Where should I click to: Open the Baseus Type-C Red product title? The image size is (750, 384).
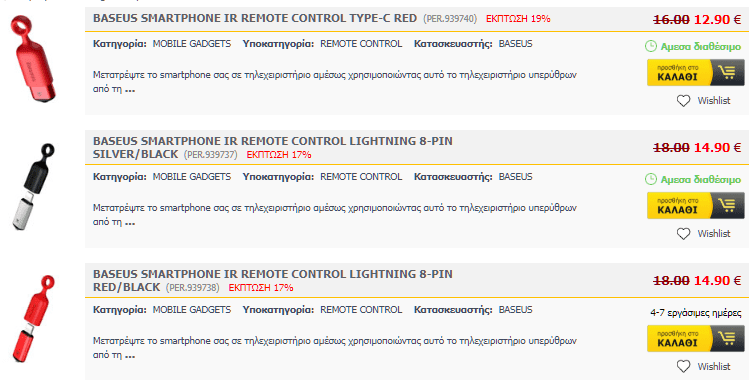tap(254, 19)
